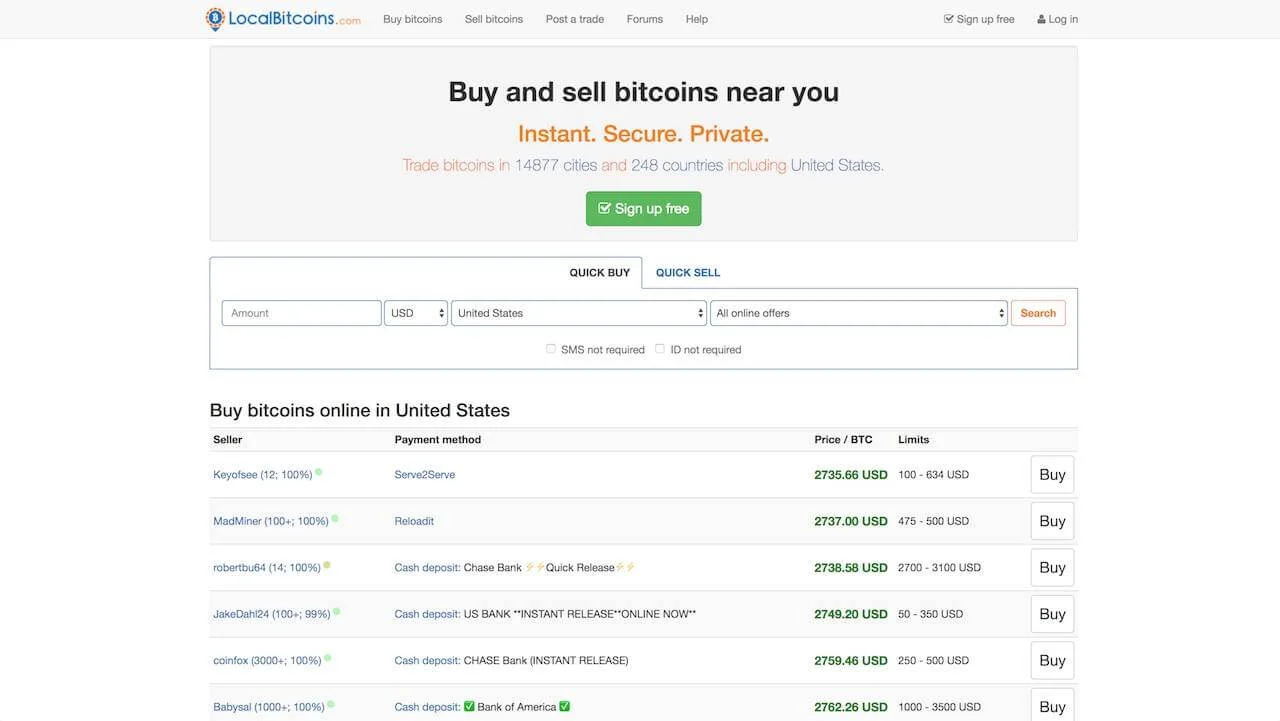Screen dimensions: 1280x721
Task: Select the person icon beside Log in
Action: [1040, 18]
